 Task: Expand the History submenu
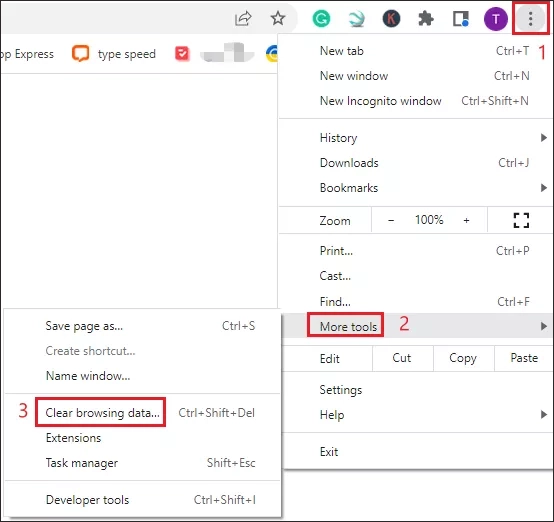(x=416, y=137)
